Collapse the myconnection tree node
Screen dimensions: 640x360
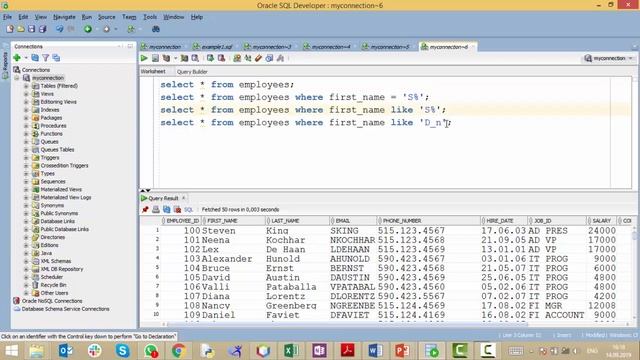coord(17,78)
